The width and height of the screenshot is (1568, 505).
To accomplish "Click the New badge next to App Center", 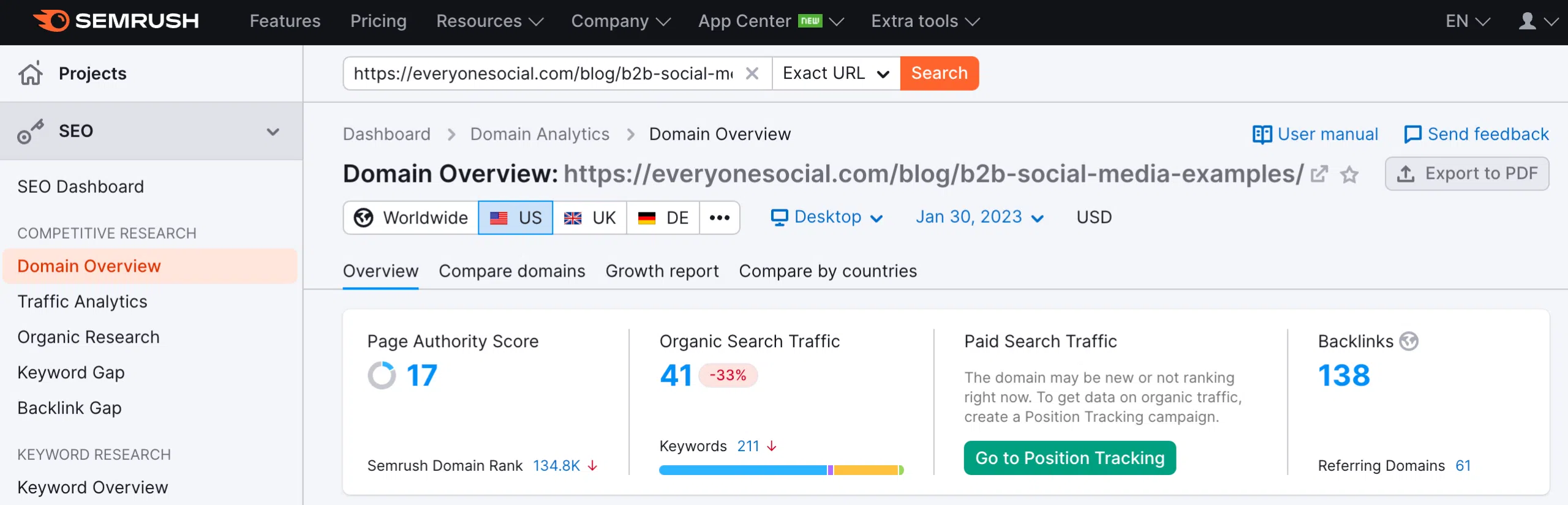I will (810, 21).
